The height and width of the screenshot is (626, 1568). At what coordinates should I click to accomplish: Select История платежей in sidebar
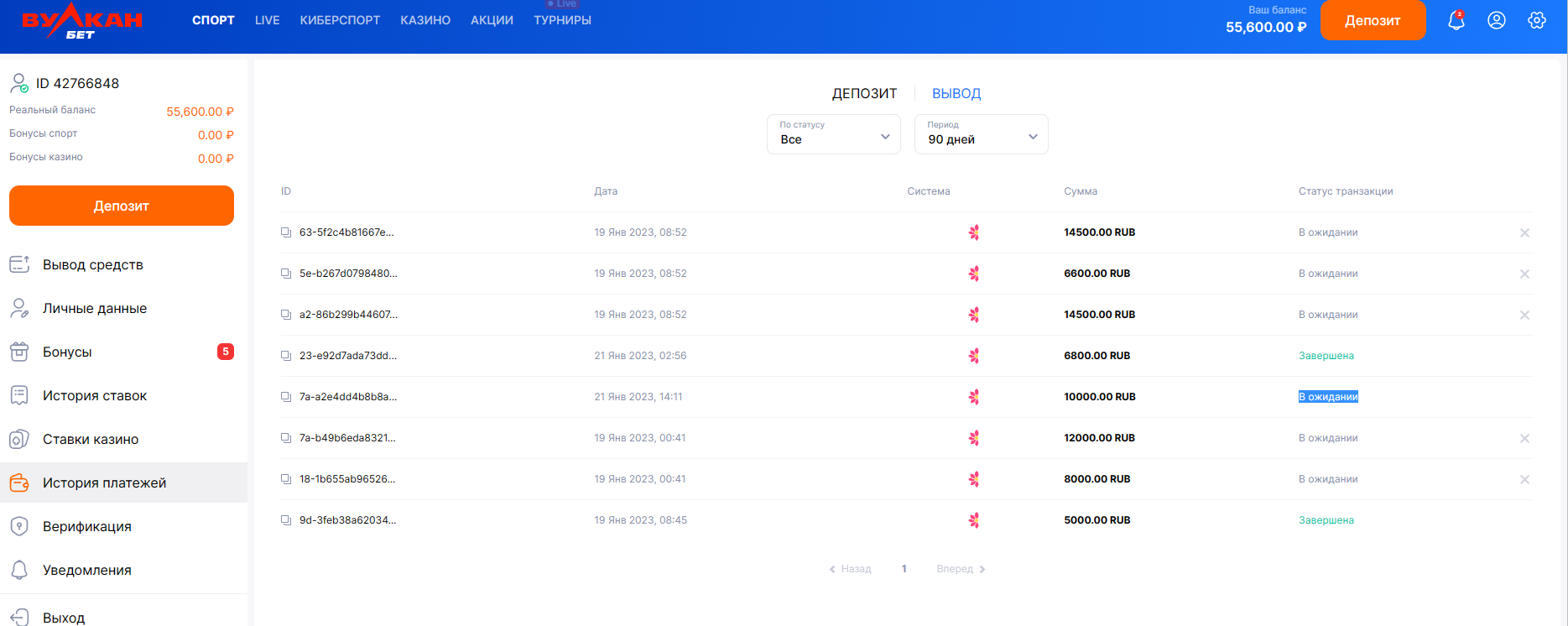[x=123, y=483]
